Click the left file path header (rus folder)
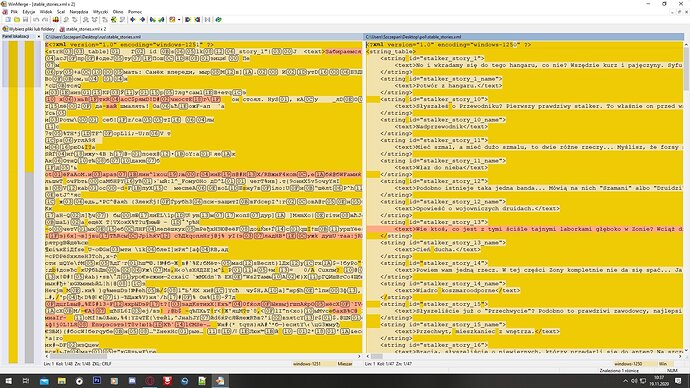Image resolution: width=690 pixels, height=388 pixels. (x=203, y=37)
